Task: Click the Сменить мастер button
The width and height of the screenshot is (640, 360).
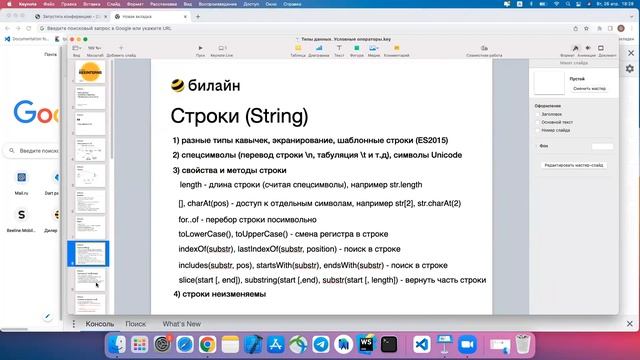Action: point(589,89)
